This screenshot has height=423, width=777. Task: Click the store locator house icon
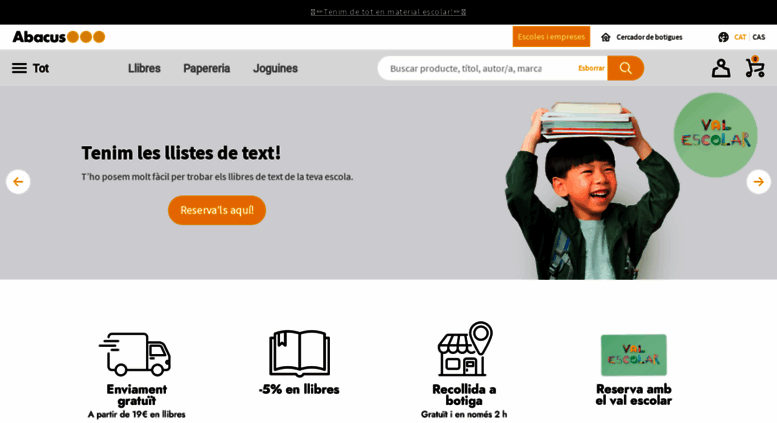click(x=606, y=37)
